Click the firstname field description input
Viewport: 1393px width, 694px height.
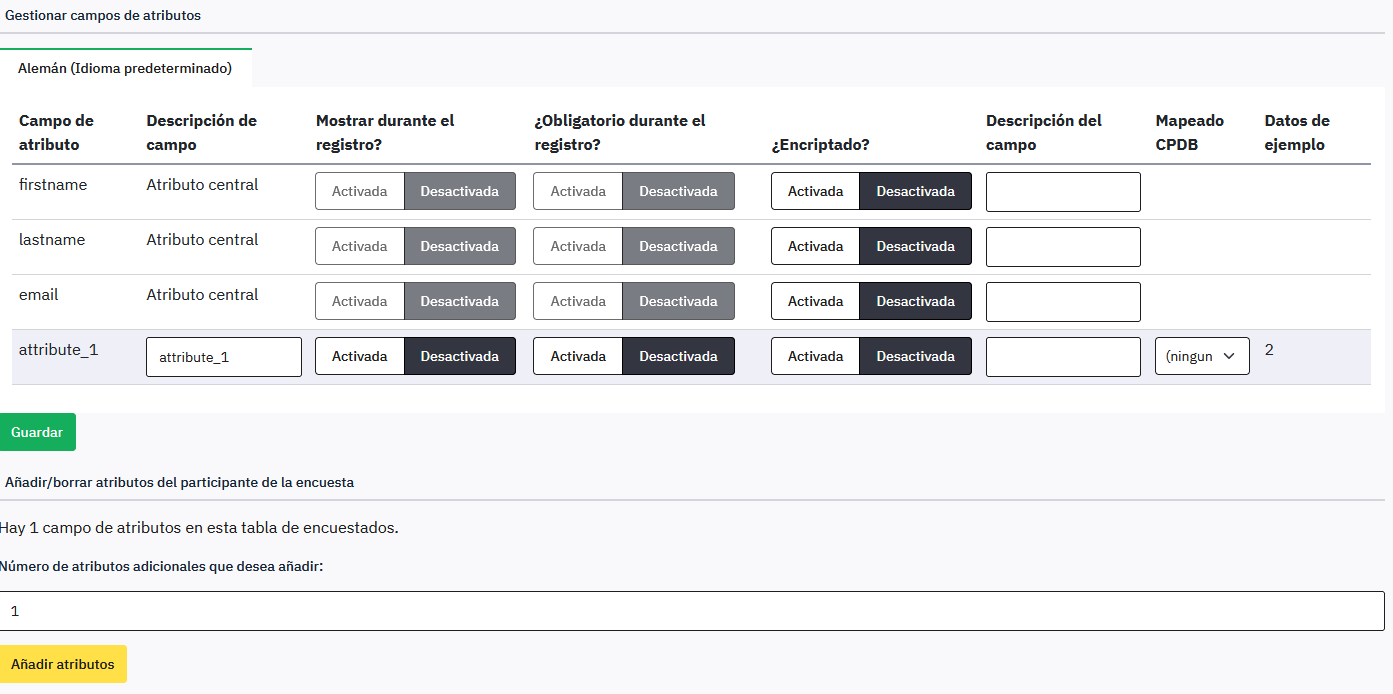1062,191
